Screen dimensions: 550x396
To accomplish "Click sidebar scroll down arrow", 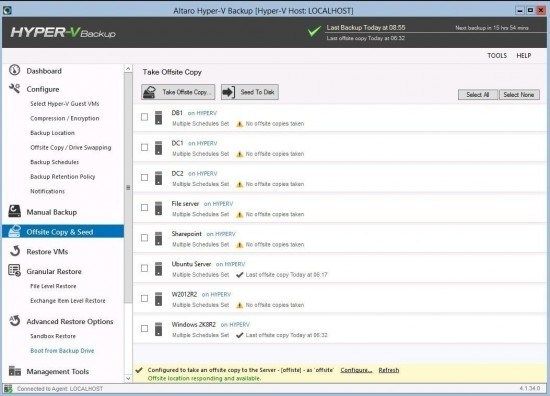I will [x=128, y=378].
